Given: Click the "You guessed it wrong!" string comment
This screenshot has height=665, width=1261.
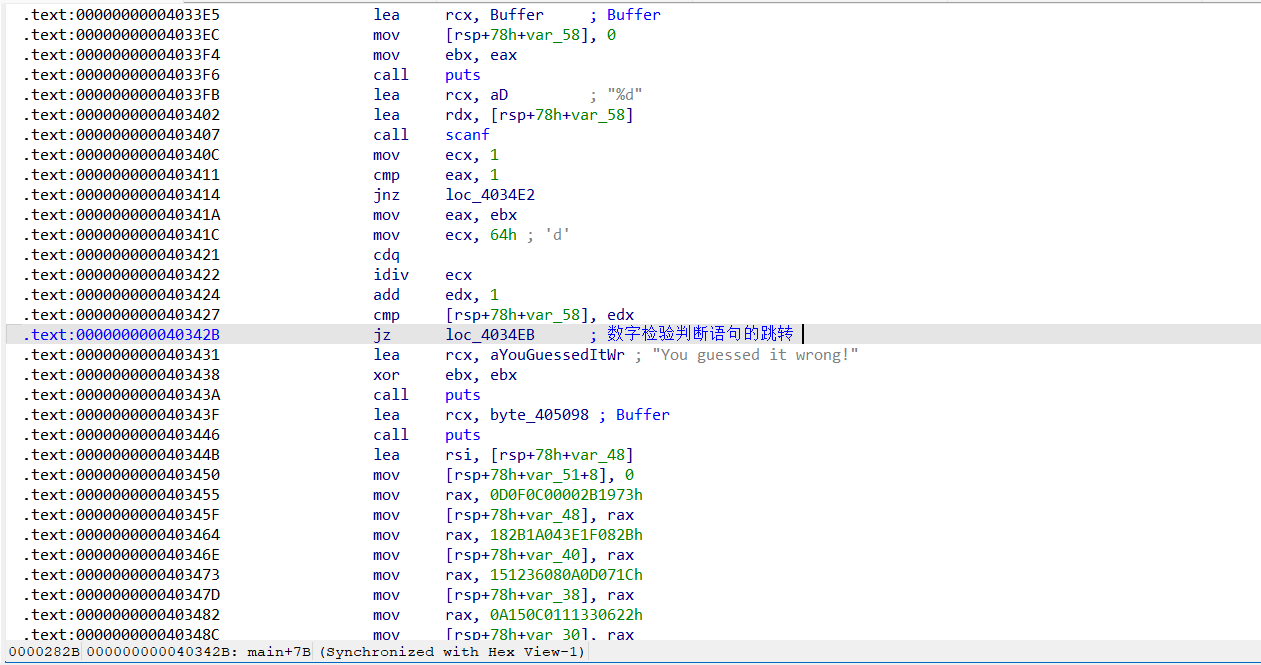Looking at the screenshot, I should [755, 355].
